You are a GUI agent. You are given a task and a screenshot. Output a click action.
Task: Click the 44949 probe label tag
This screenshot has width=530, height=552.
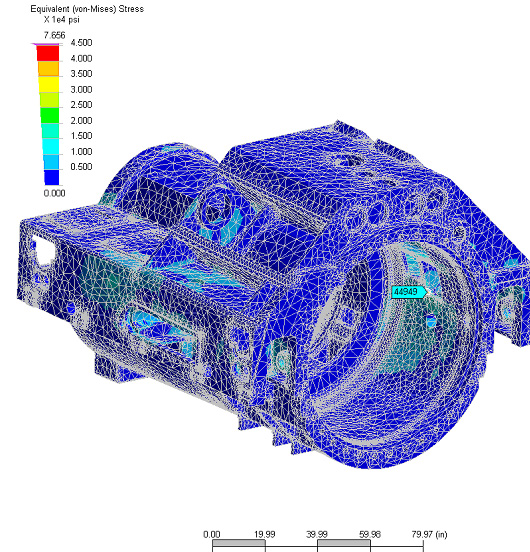coord(409,292)
